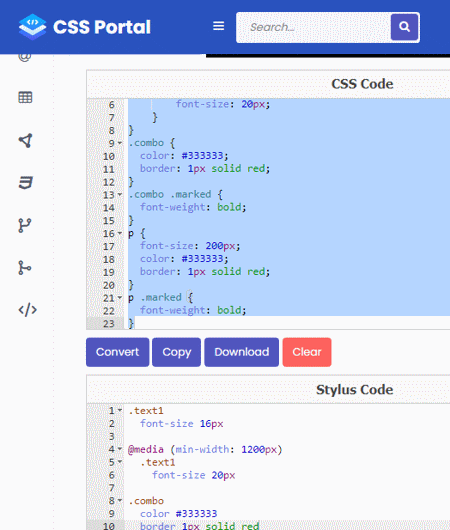Open the hamburger menu icon
Image resolution: width=450 pixels, height=530 pixels.
coord(218,26)
